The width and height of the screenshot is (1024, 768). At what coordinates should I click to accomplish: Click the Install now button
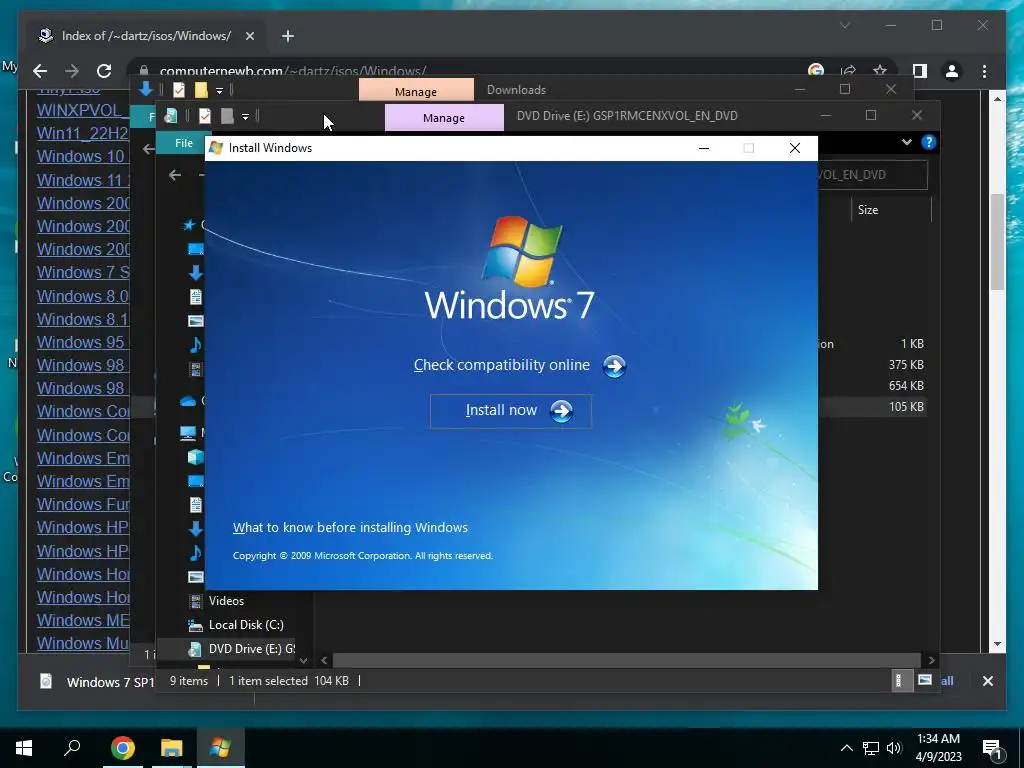click(x=511, y=411)
